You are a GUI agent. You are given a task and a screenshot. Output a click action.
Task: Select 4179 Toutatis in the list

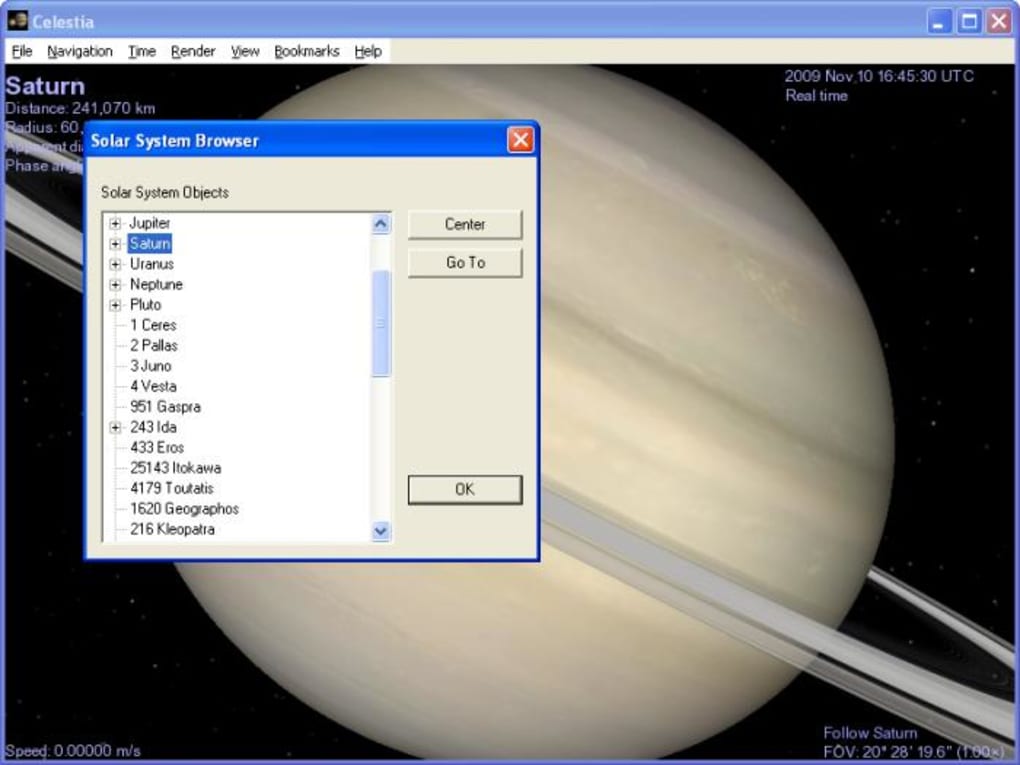(171, 489)
